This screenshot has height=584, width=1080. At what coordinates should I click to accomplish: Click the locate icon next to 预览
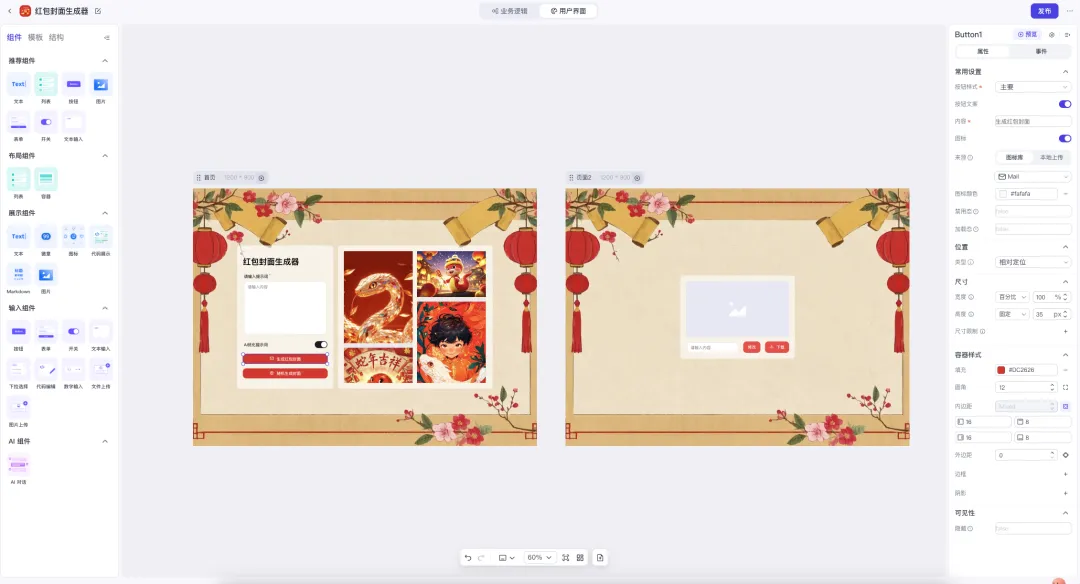1052,34
